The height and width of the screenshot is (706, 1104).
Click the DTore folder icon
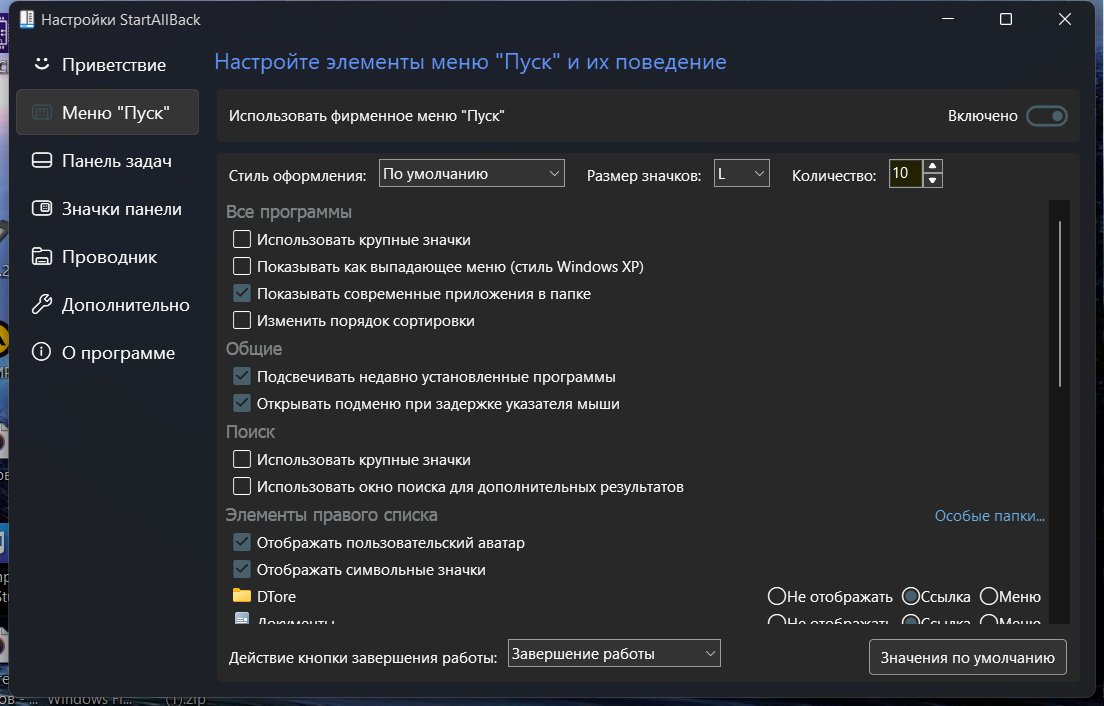coord(241,596)
